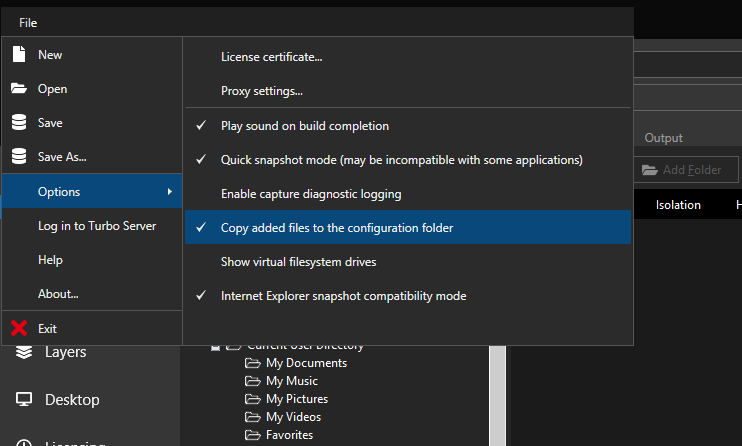742x446 pixels.
Task: Click the New file icon
Action: tap(19, 55)
